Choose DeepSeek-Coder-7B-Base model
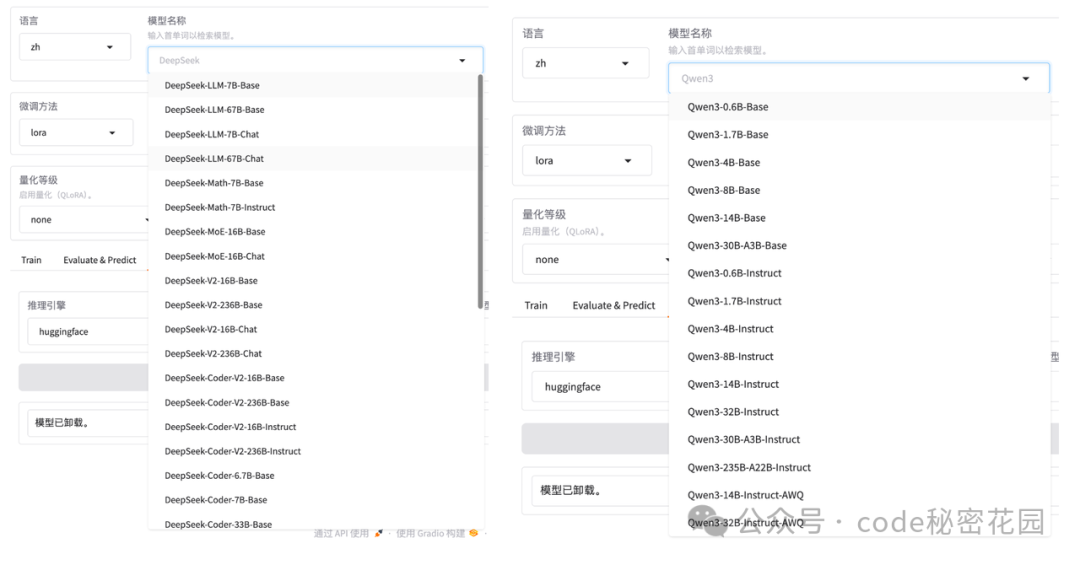 313,500
